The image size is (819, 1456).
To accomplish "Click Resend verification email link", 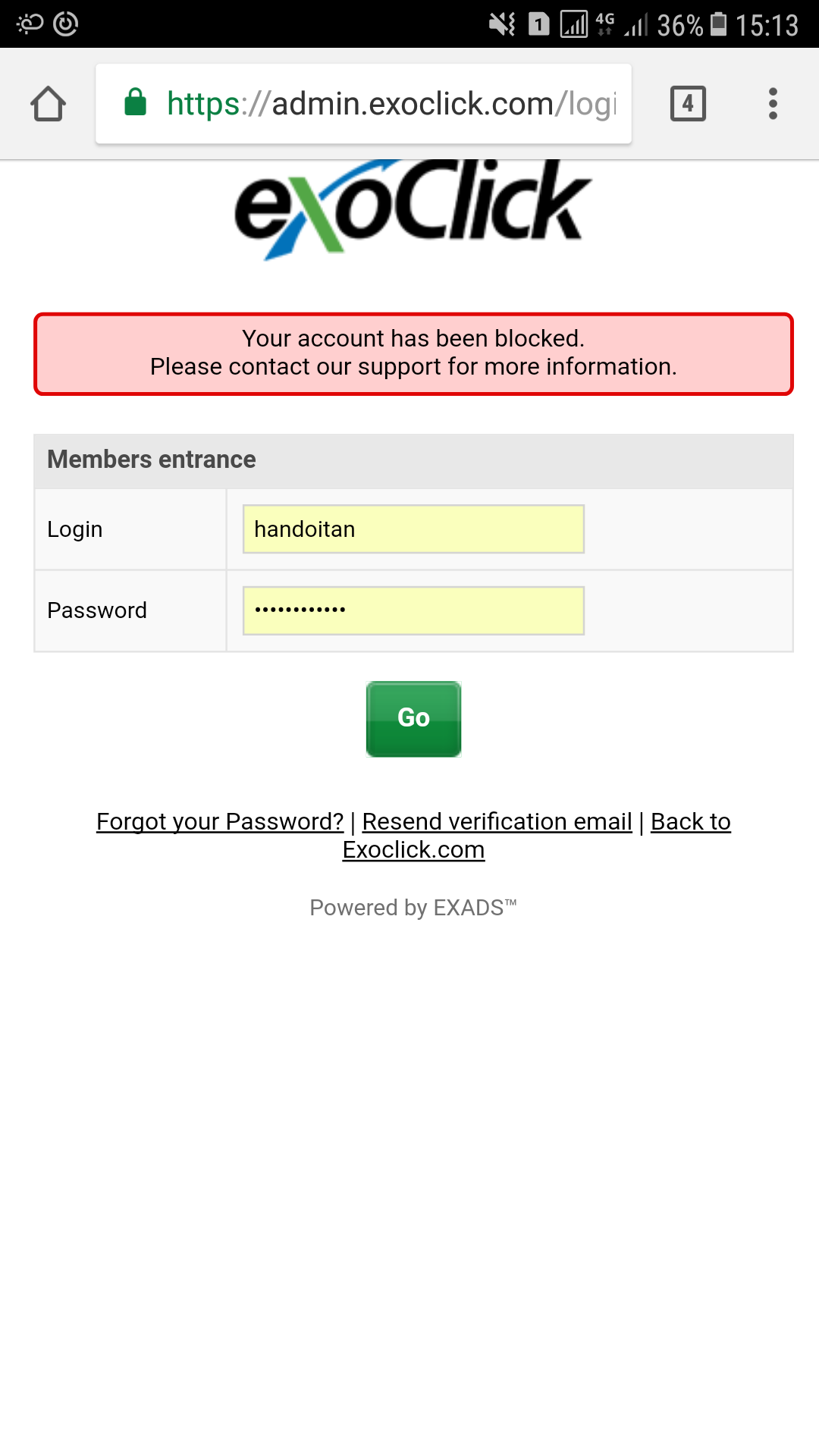I will click(x=497, y=821).
